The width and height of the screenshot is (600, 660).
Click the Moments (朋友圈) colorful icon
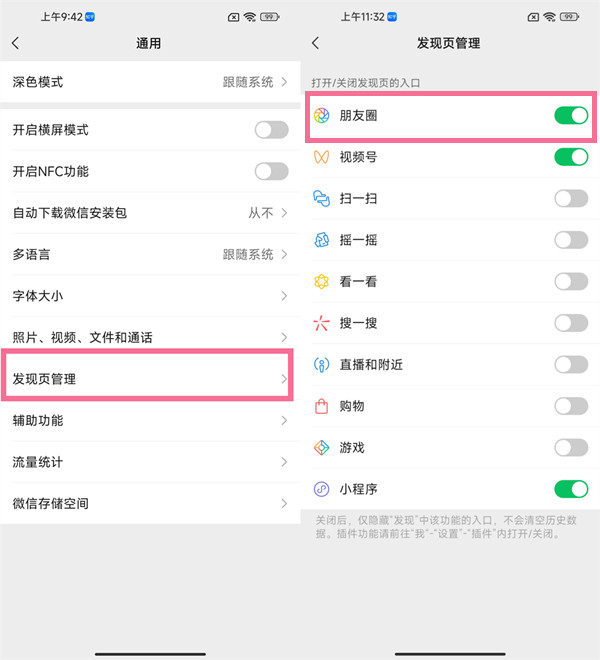(x=322, y=116)
